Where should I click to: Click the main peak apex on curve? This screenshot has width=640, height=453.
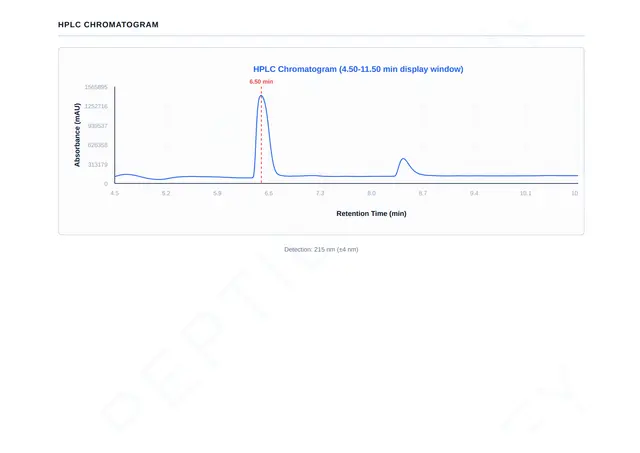pyautogui.click(x=261, y=96)
